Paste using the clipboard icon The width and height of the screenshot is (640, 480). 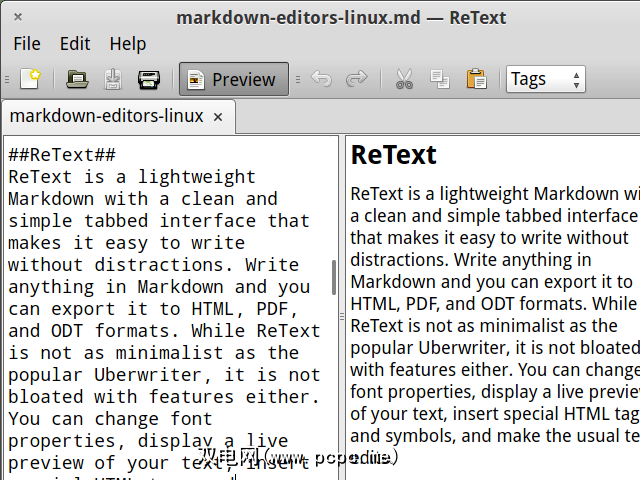[x=476, y=79]
